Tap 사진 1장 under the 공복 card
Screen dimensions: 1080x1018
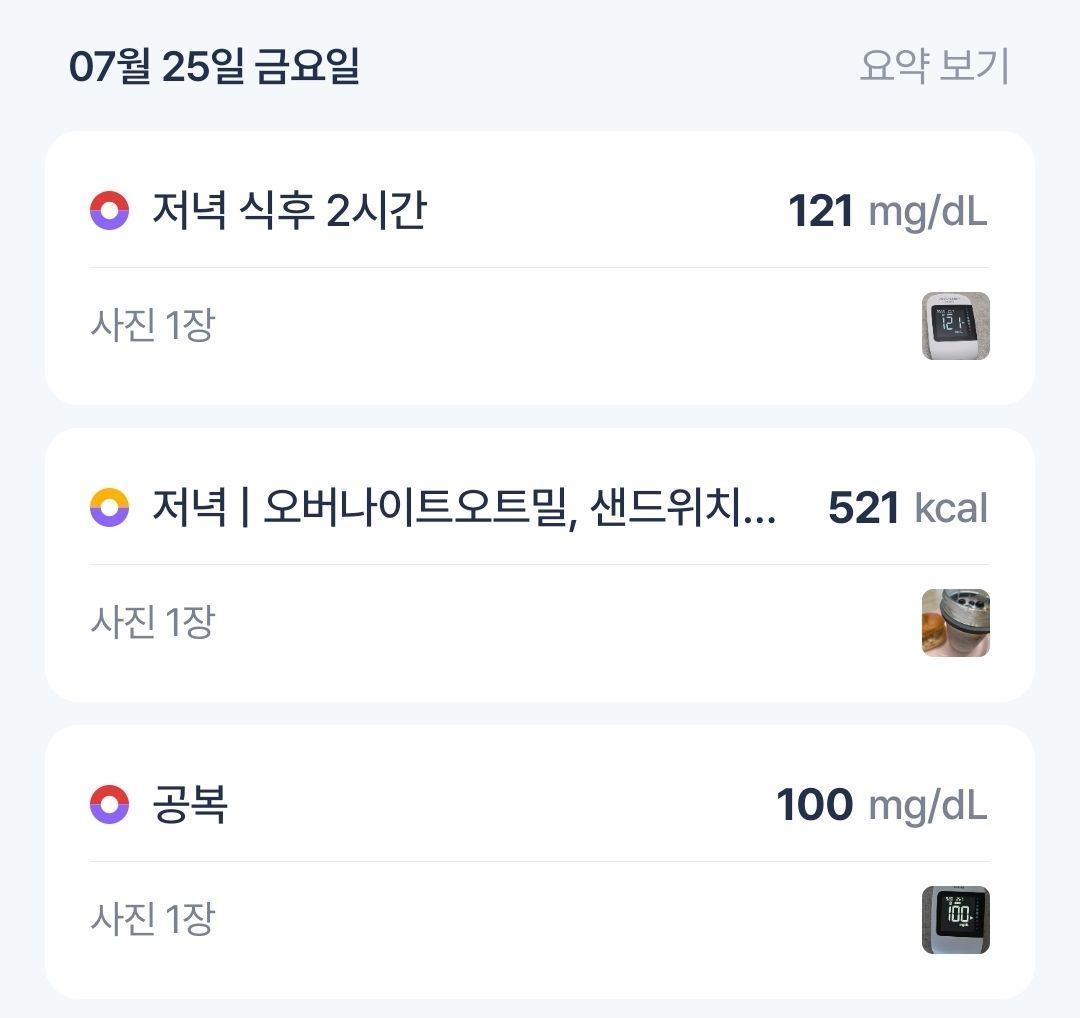(x=153, y=919)
